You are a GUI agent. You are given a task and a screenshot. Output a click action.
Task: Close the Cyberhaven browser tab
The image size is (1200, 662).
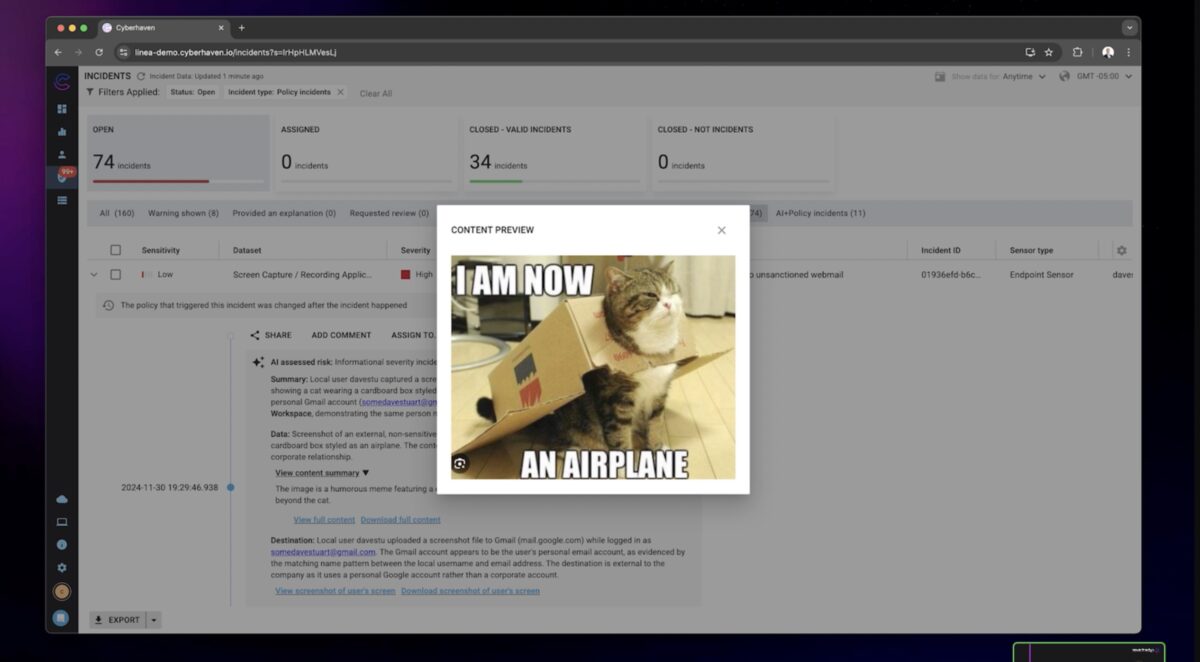coord(220,28)
